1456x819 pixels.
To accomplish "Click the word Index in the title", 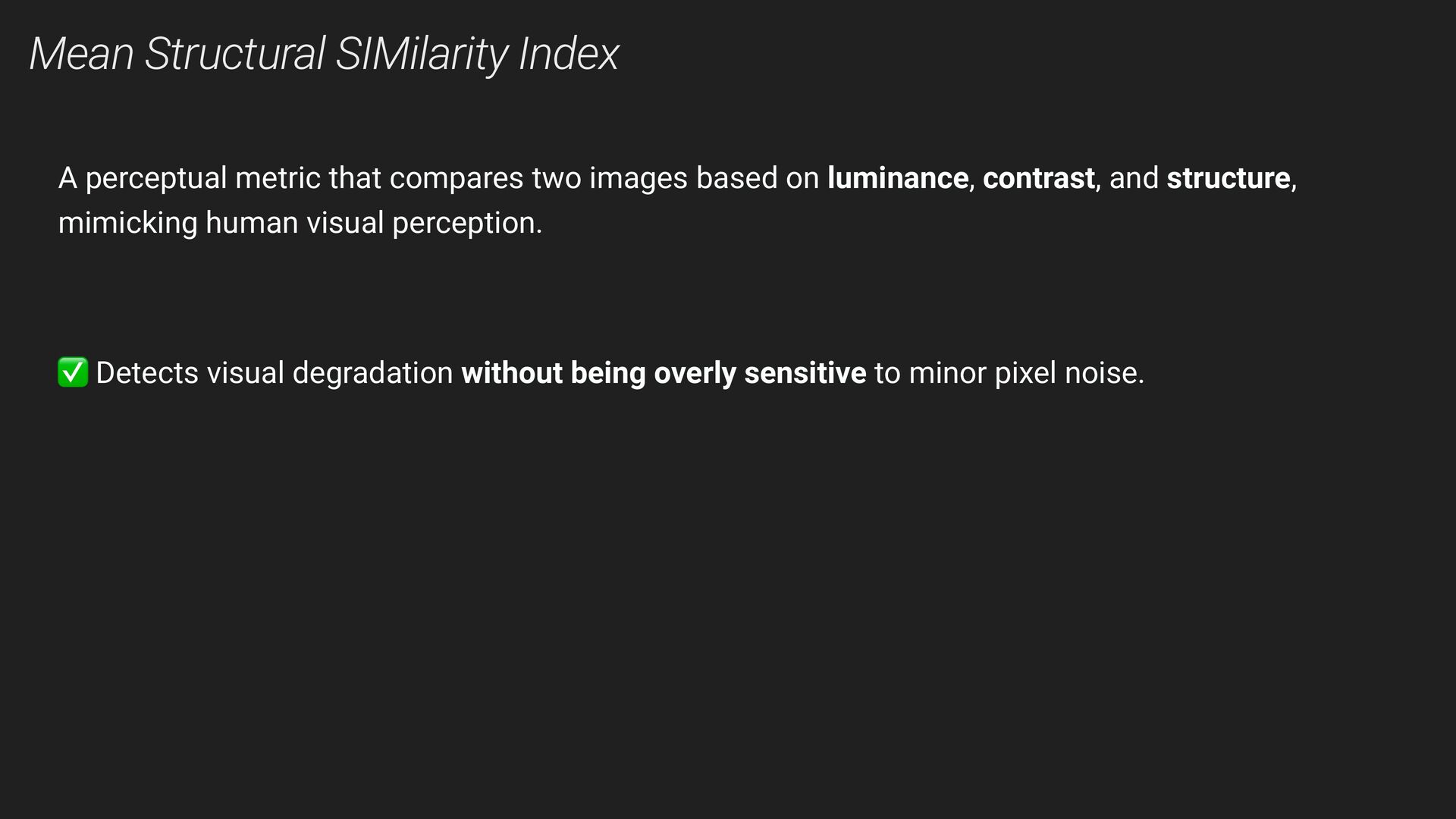I will (x=569, y=55).
